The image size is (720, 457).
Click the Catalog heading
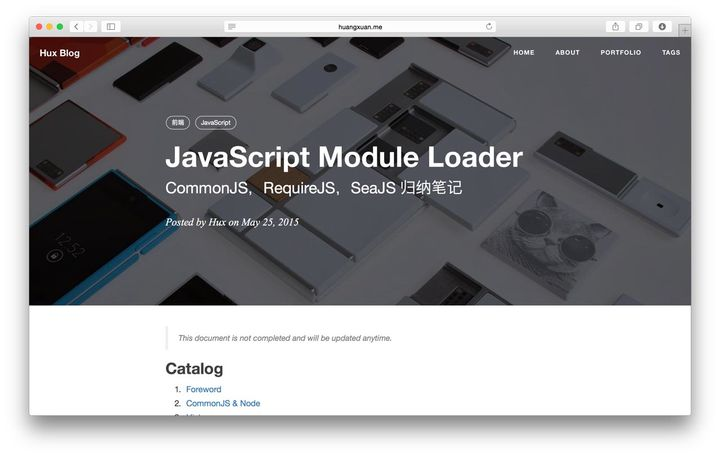pyautogui.click(x=194, y=368)
